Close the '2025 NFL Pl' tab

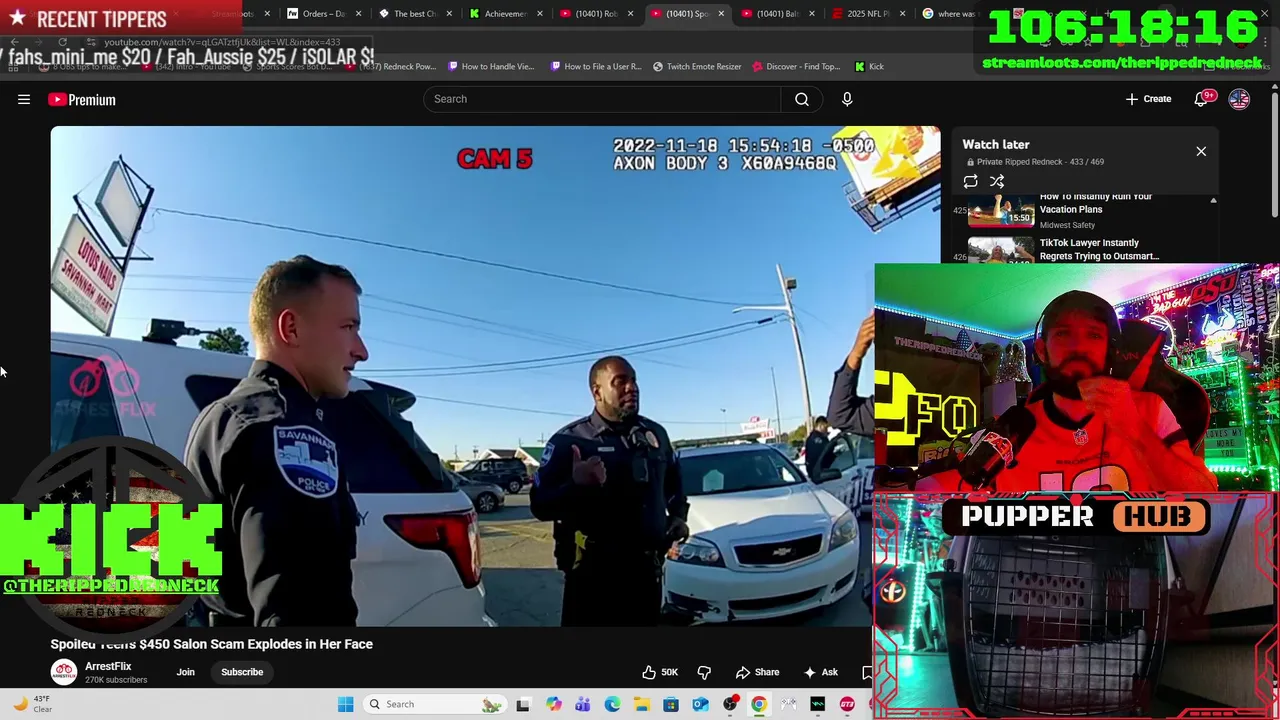click(x=903, y=14)
